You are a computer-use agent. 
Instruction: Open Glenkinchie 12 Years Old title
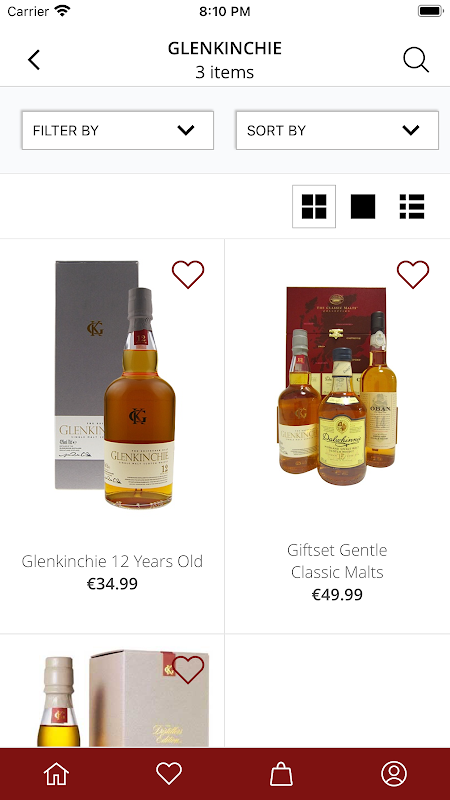(x=112, y=561)
